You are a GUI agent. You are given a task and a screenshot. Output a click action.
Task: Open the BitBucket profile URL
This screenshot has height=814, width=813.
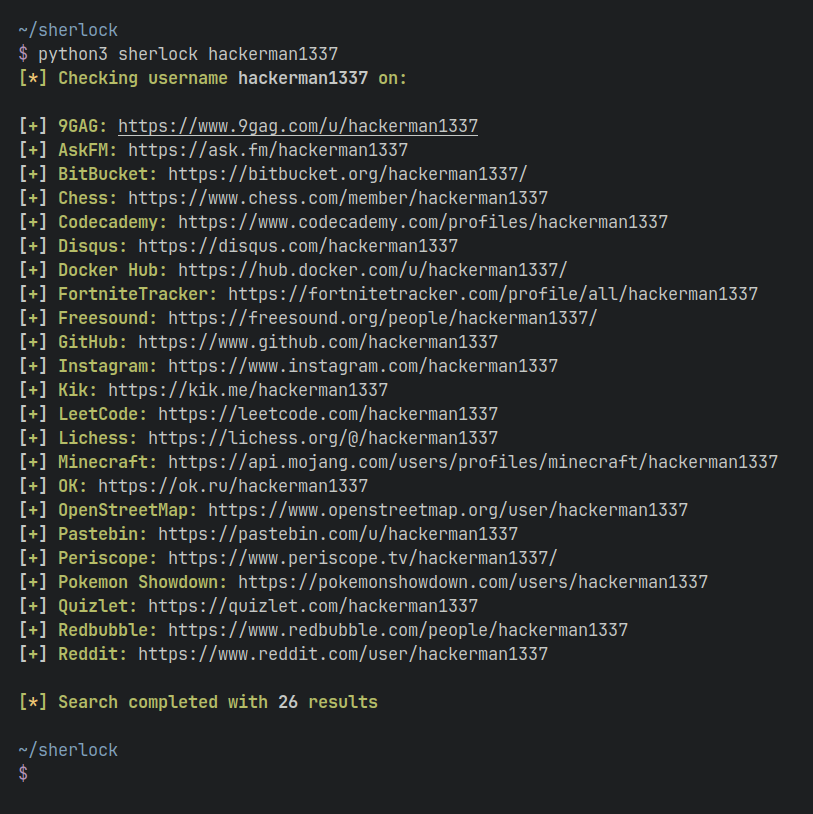click(347, 174)
